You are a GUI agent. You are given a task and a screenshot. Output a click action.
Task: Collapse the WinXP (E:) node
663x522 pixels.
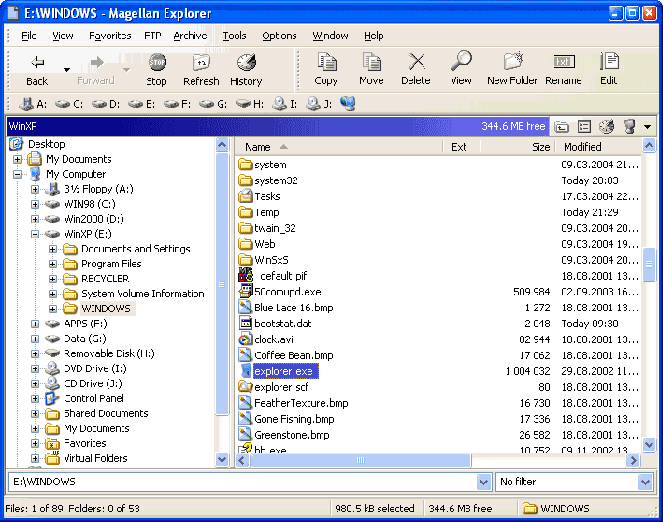(35, 234)
